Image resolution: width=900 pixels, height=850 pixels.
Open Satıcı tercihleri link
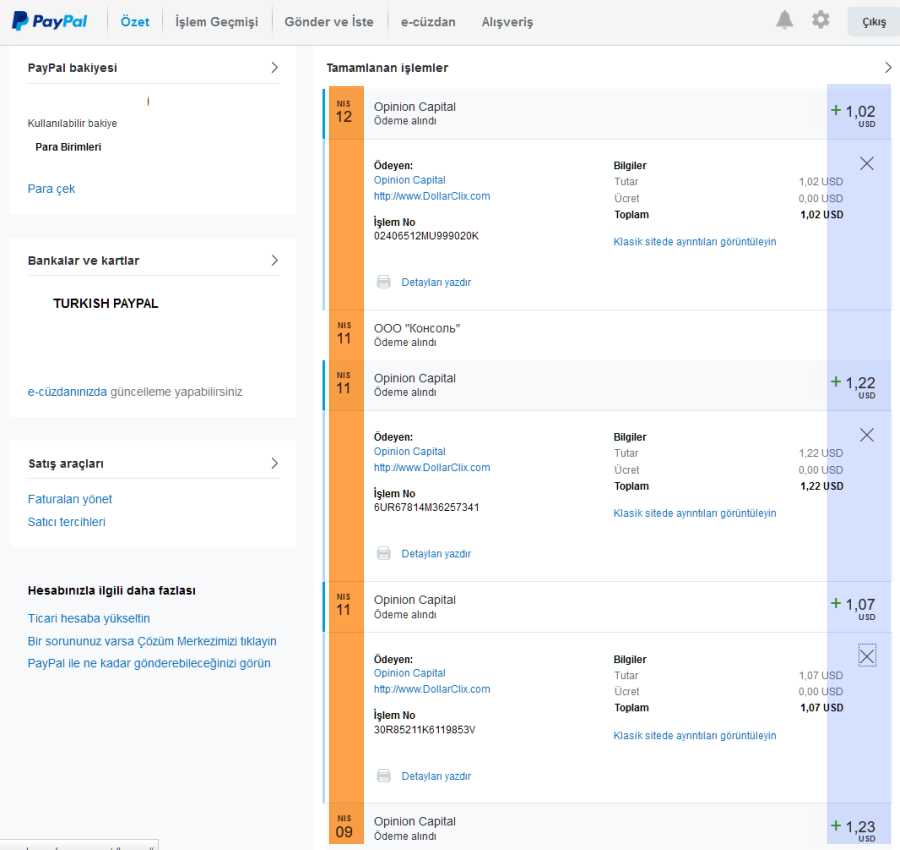point(67,522)
